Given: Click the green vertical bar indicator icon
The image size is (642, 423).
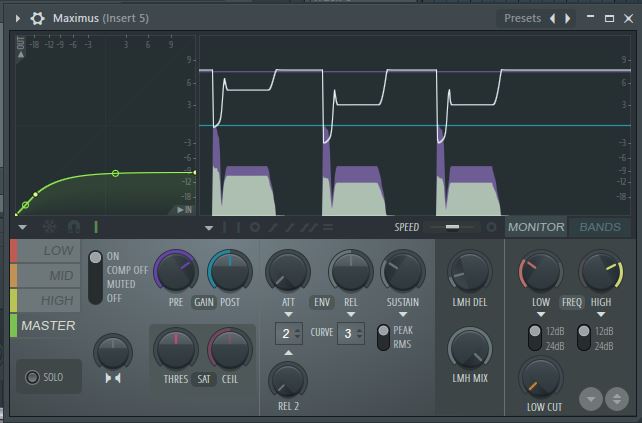Looking at the screenshot, I should pos(96,227).
